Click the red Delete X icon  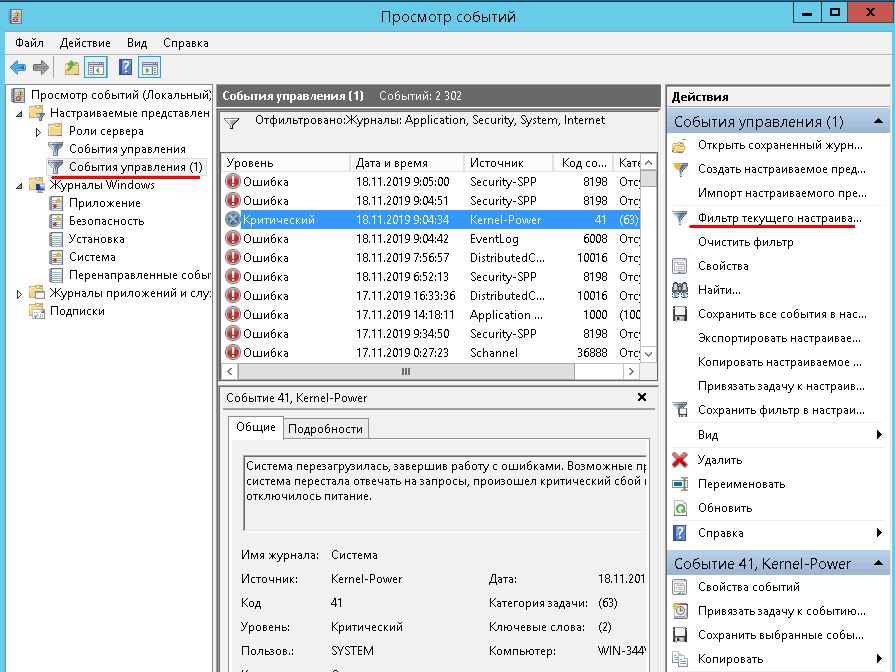[680, 460]
